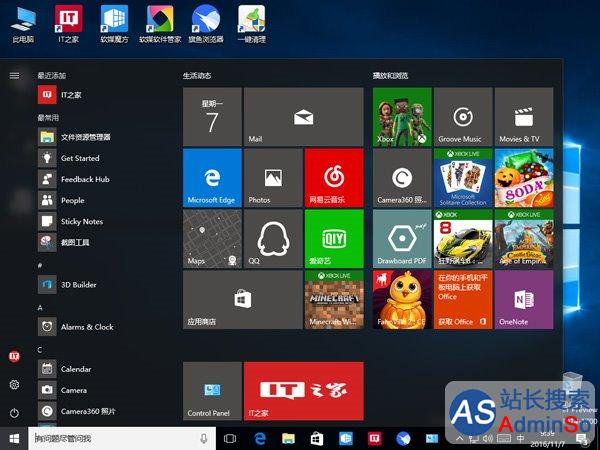Open 3D Builder in app list
Image resolution: width=600 pixels, height=450 pixels.
click(101, 285)
